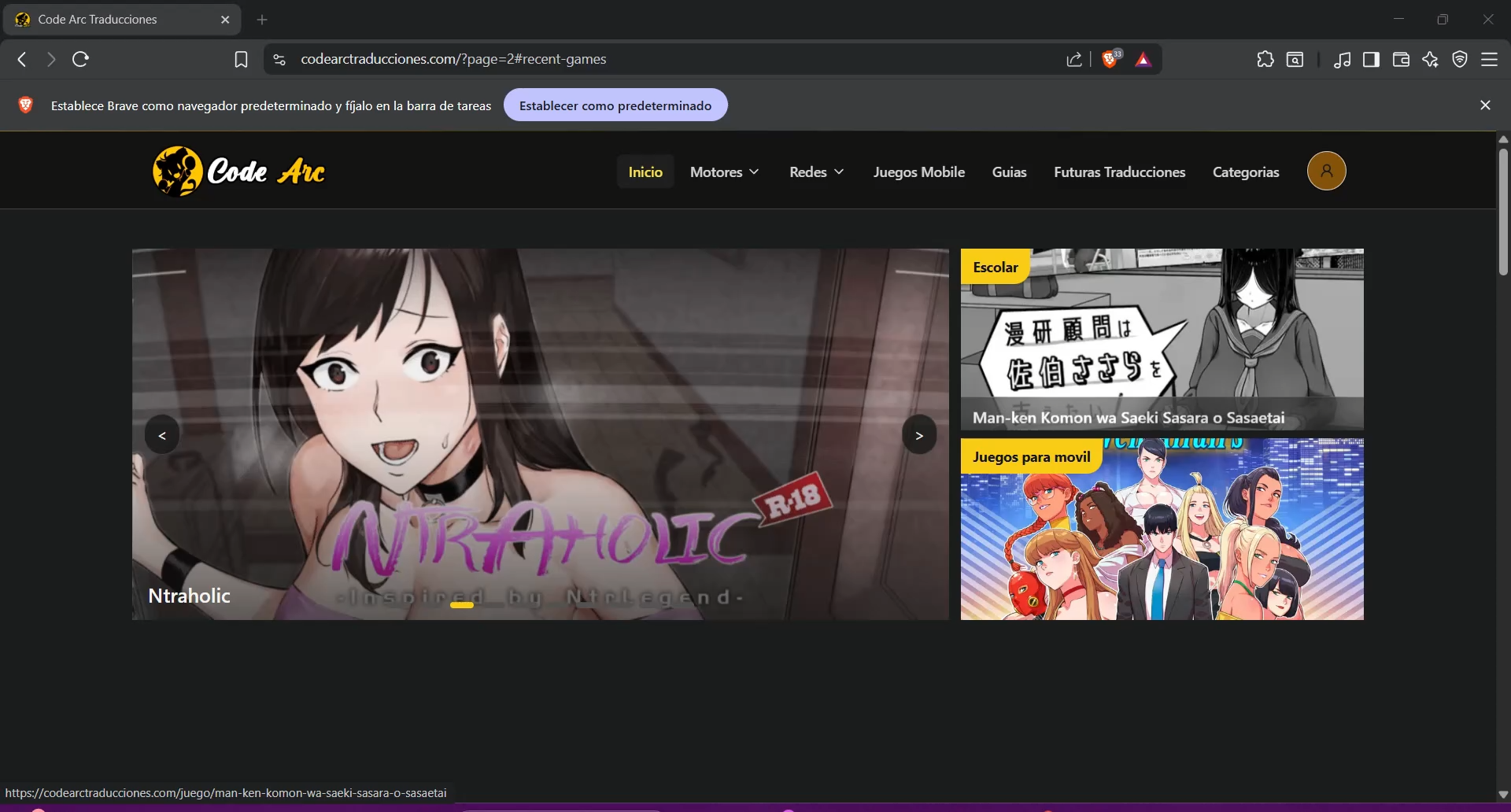Viewport: 1511px width, 812px height.
Task: Click the share page icon
Action: click(x=1074, y=60)
